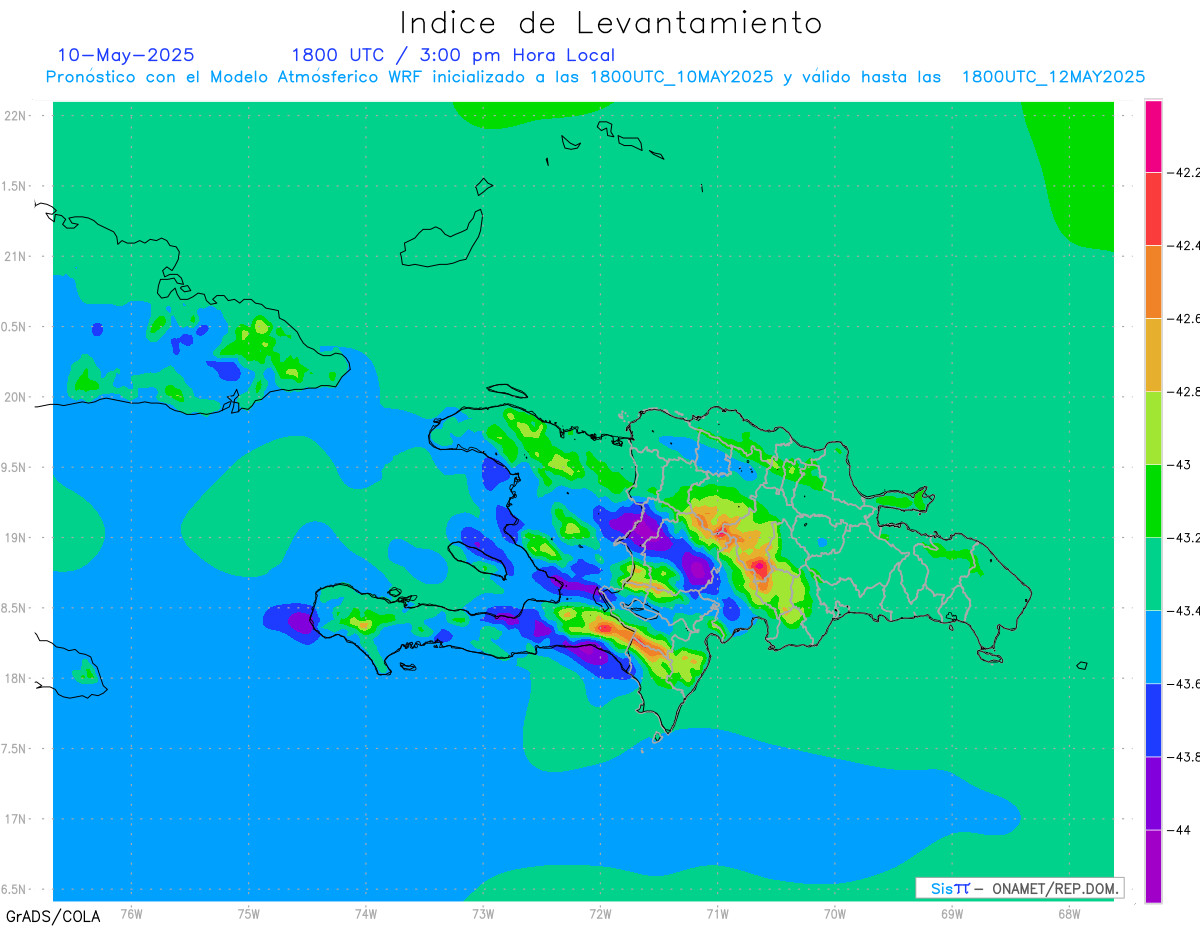The image size is (1200, 927).
Task: Click the '19N' latitude label
Action: click(17, 537)
